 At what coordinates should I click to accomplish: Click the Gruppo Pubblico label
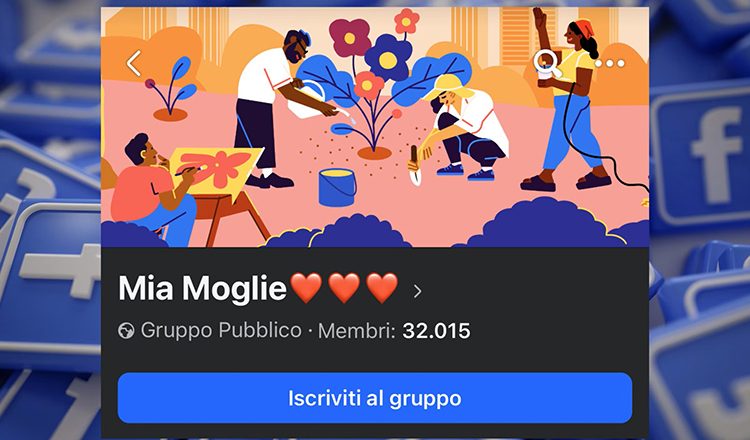(221, 330)
